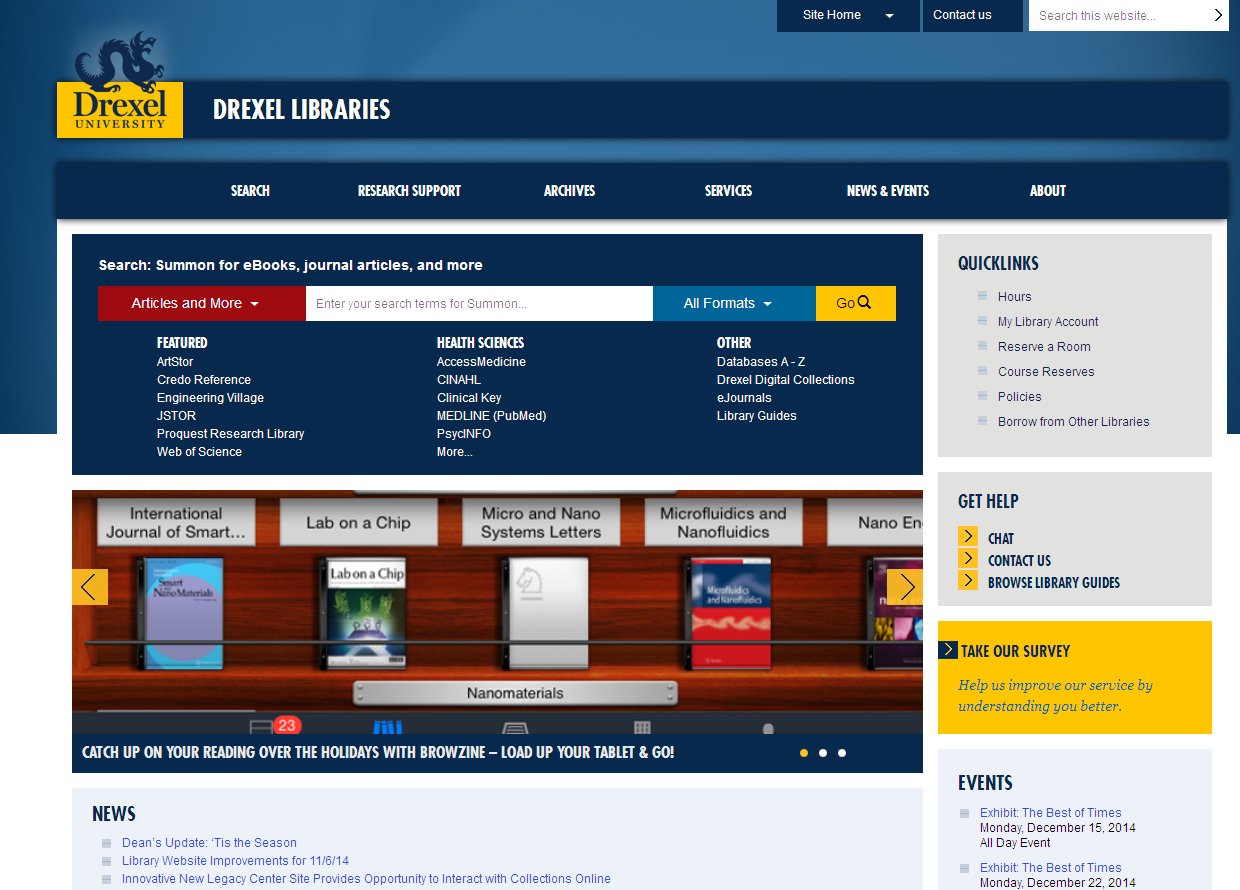Click the arrow icon beside Take Our Survey

948,650
